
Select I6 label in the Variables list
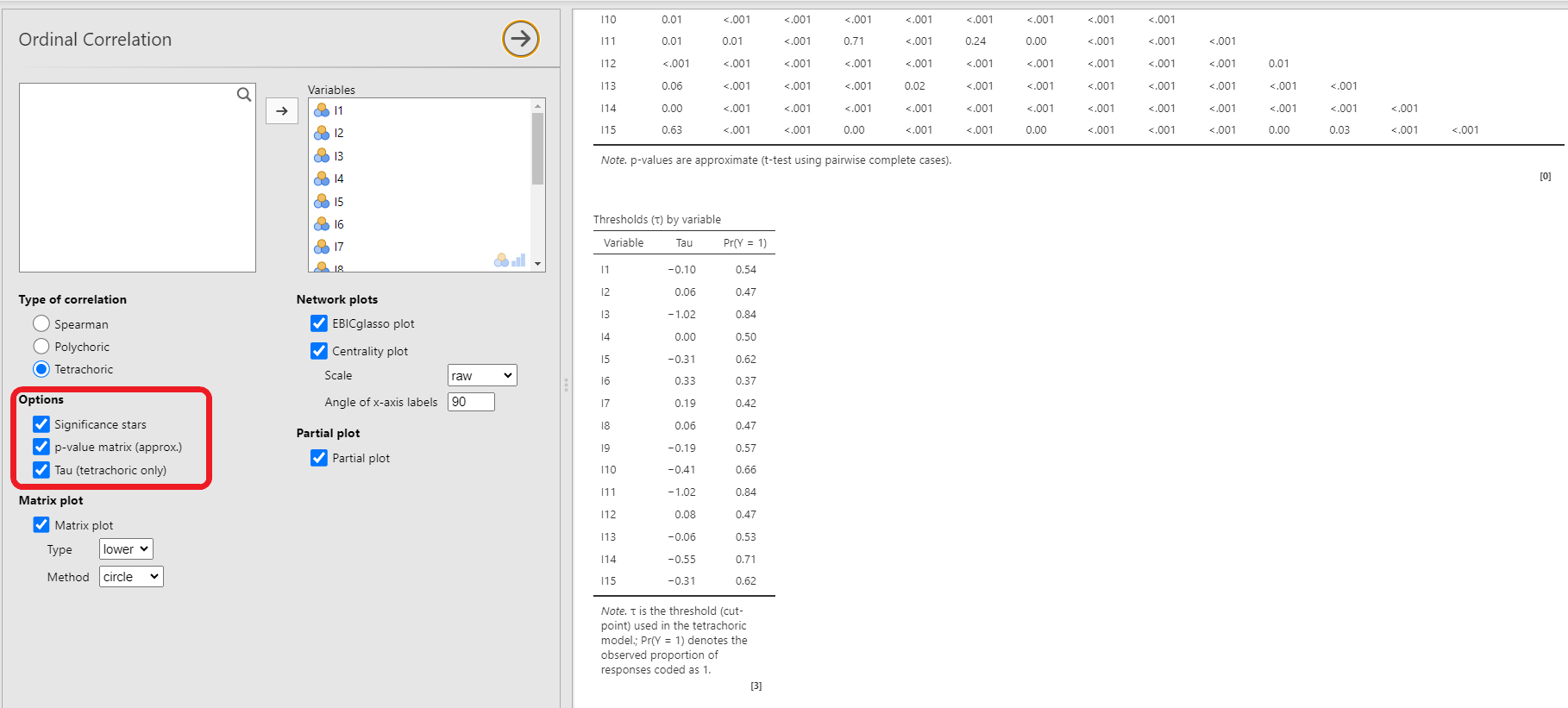339,224
